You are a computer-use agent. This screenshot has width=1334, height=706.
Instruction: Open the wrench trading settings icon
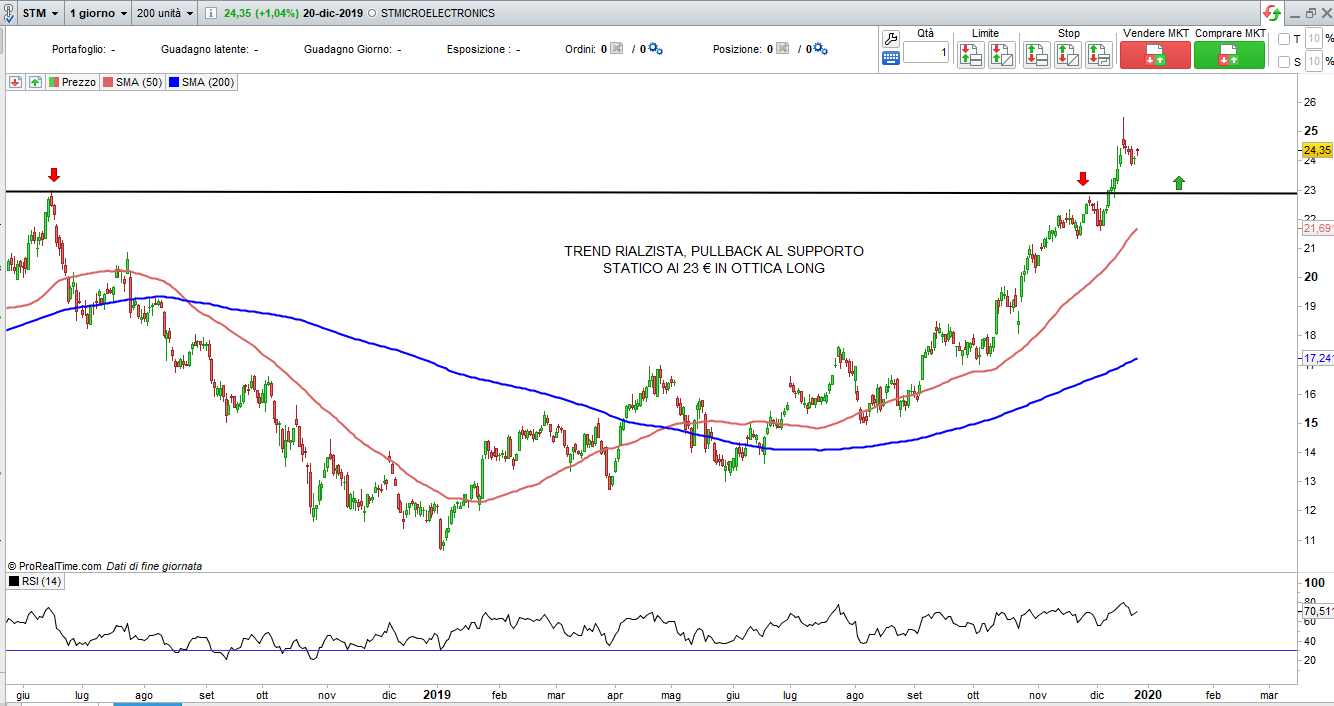point(891,38)
